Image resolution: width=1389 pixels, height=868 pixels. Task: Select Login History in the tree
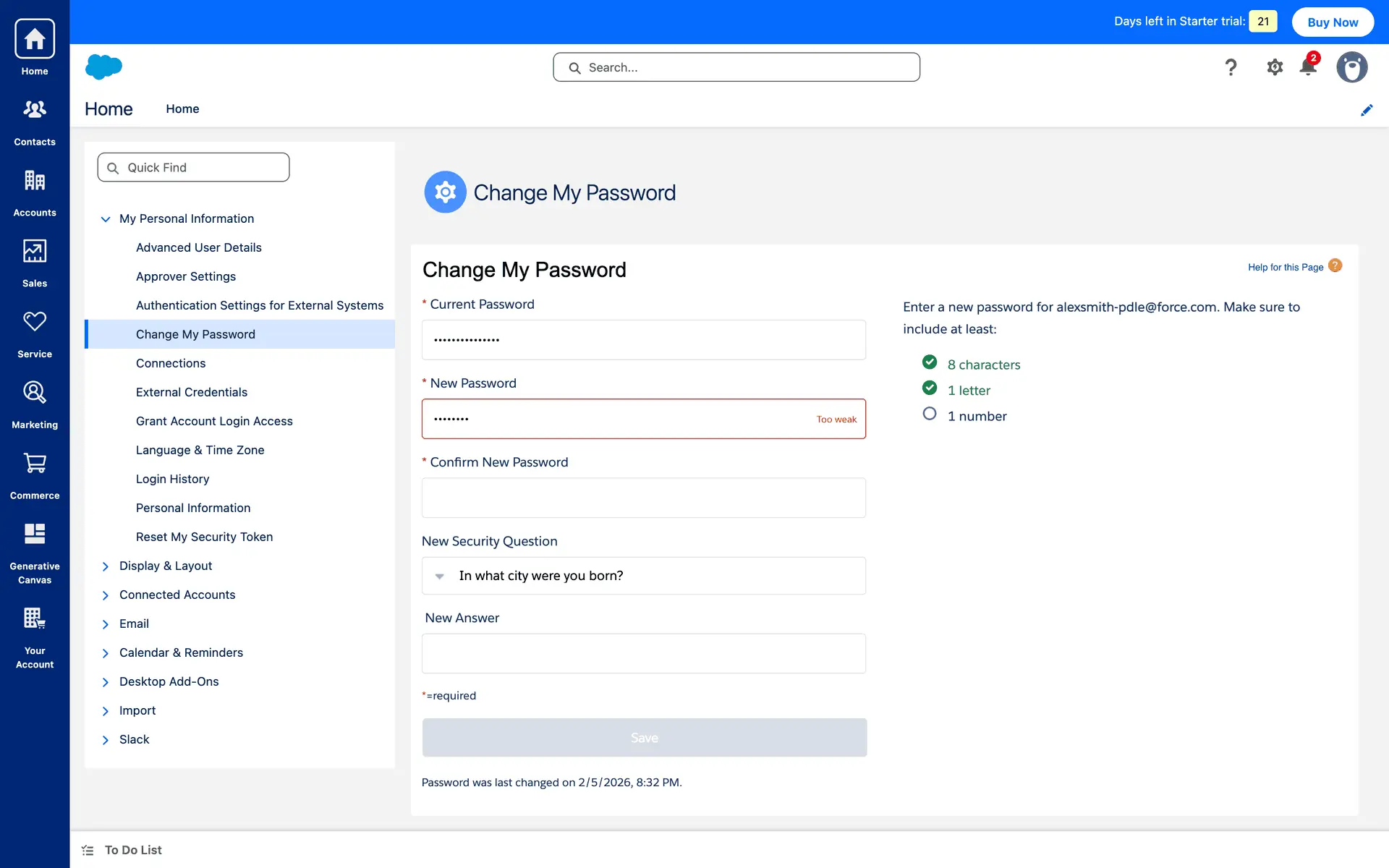click(172, 479)
